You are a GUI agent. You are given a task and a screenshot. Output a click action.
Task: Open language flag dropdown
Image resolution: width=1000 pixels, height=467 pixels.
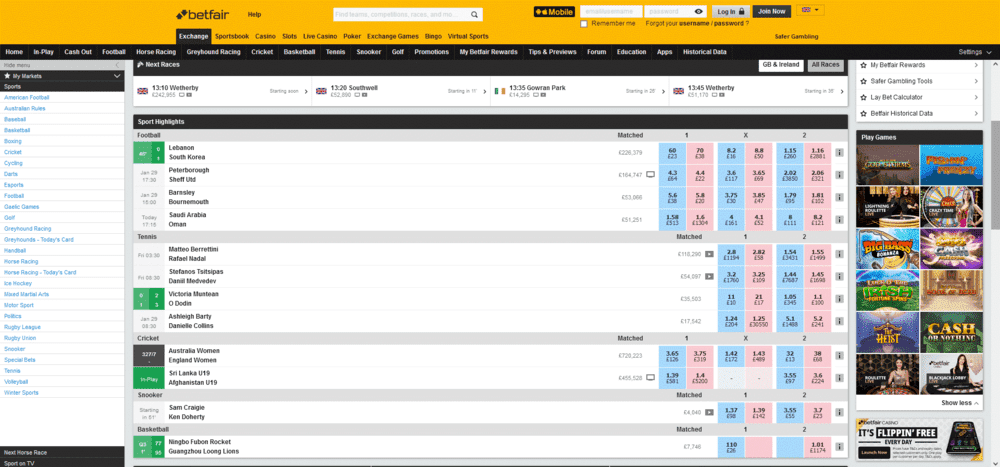(x=811, y=10)
